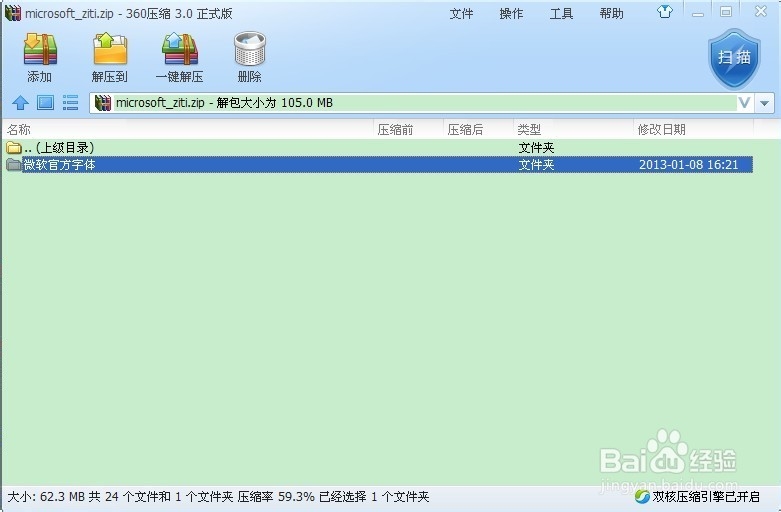Sort by 压缩前 column header
The width and height of the screenshot is (781, 512).
[408, 129]
